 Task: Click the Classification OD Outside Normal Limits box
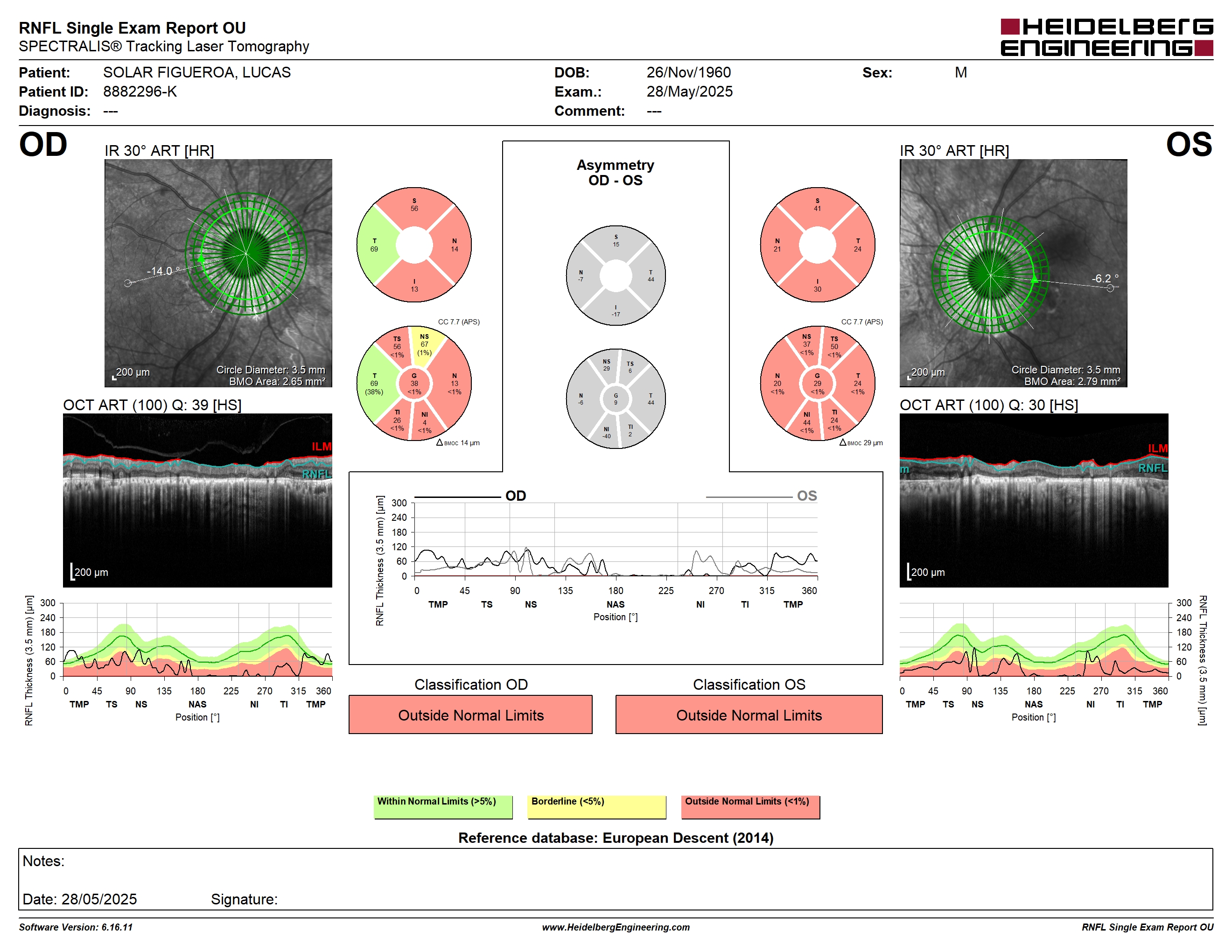470,714
